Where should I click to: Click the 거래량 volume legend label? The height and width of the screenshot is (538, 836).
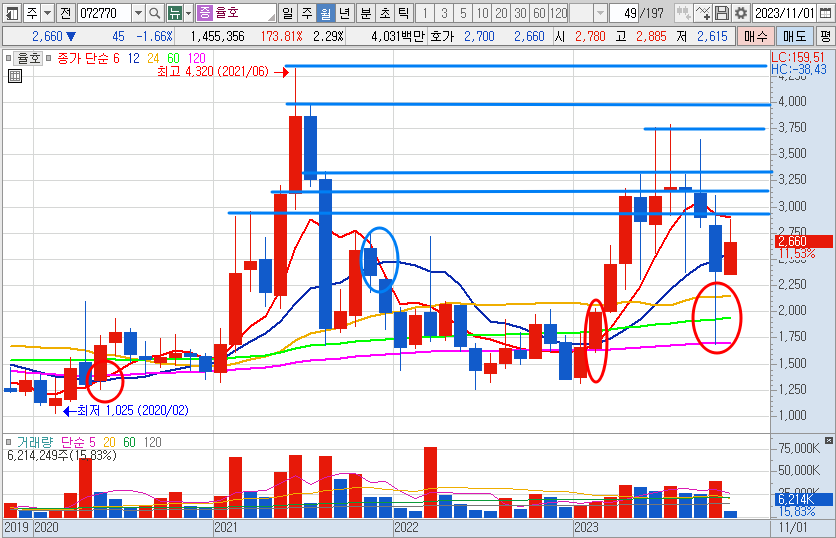tap(35, 442)
